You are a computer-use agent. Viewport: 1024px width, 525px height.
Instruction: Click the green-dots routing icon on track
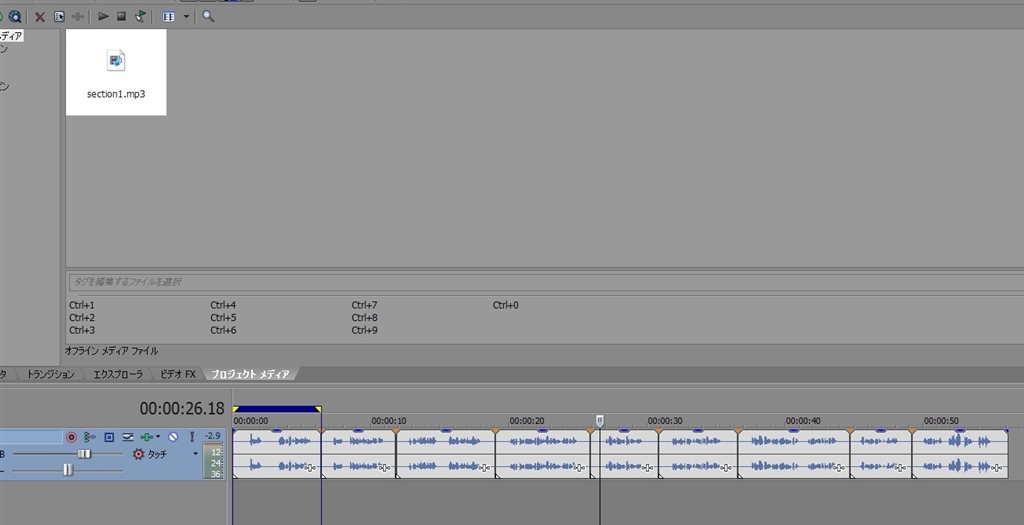point(89,437)
